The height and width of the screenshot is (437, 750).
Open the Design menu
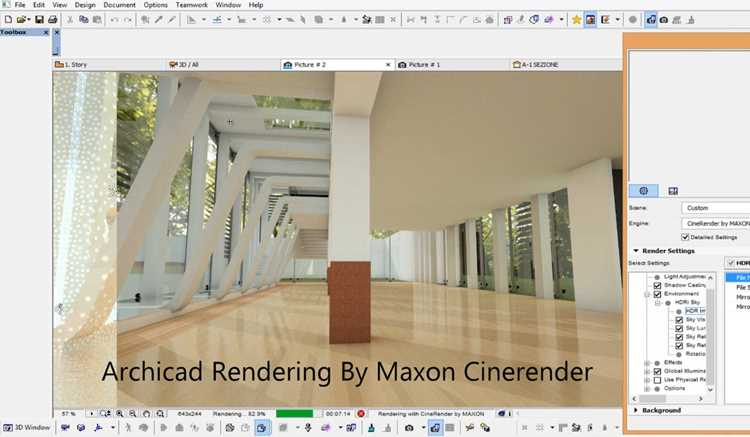pos(85,5)
